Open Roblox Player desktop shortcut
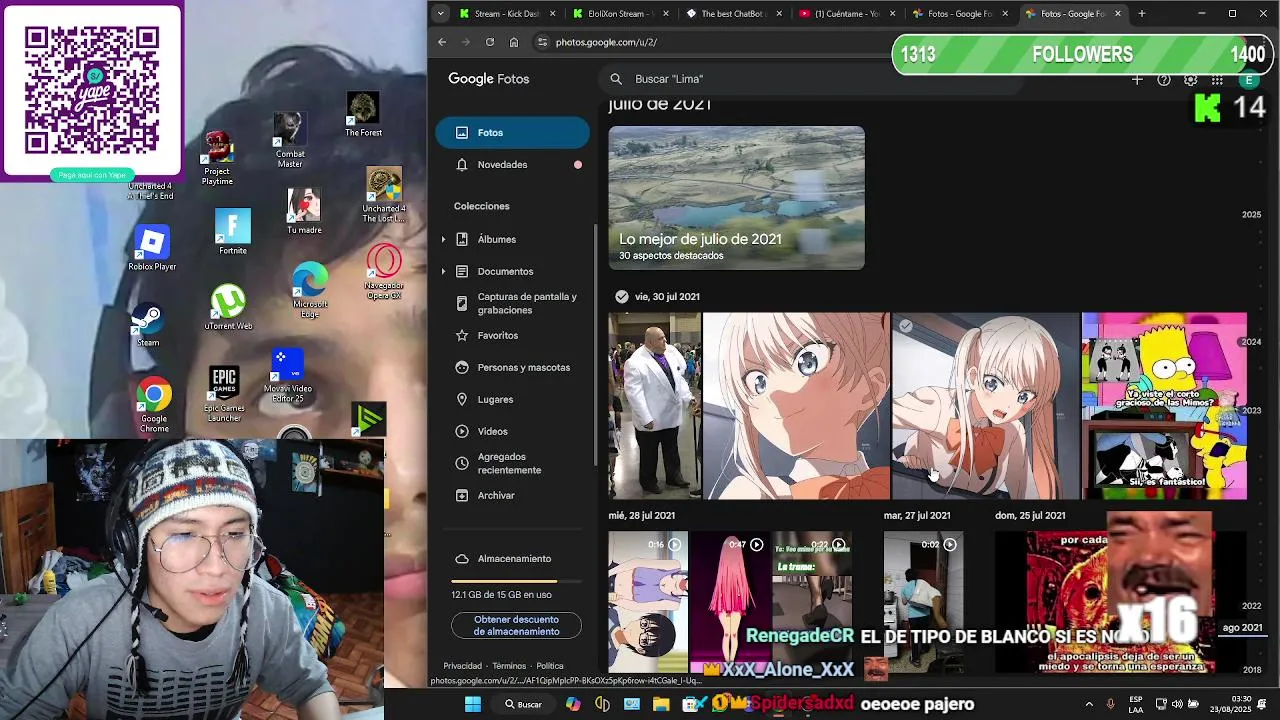1280x720 pixels. (152, 248)
